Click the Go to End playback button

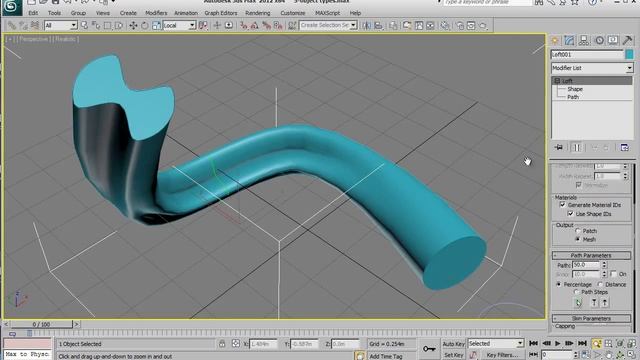pyautogui.click(x=582, y=343)
